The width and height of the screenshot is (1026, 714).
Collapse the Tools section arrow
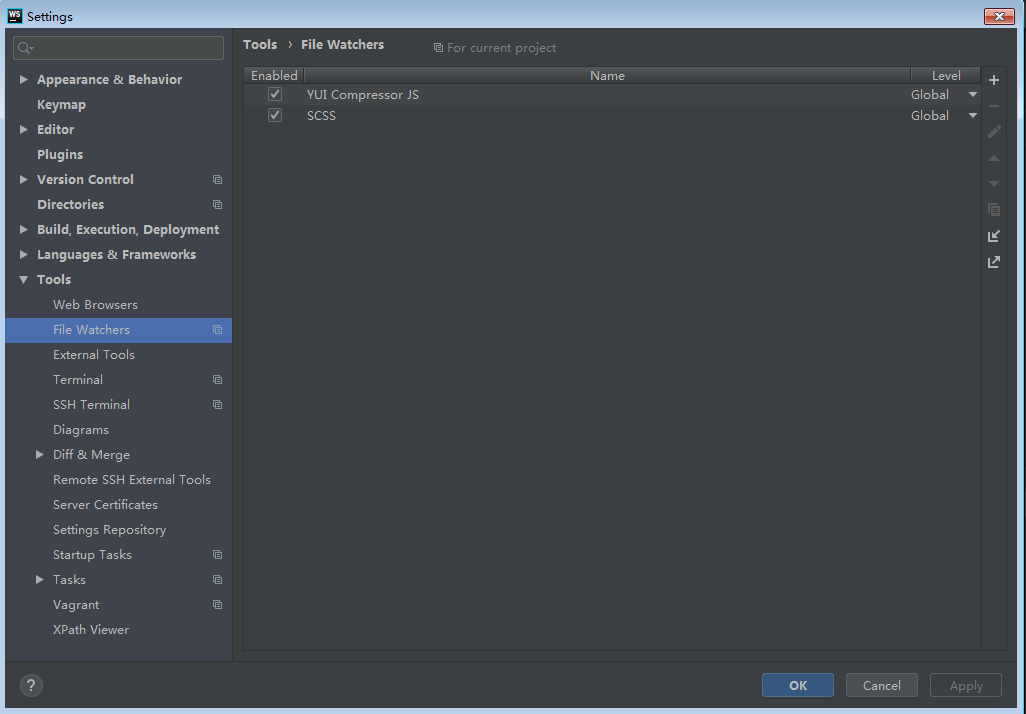coord(24,279)
